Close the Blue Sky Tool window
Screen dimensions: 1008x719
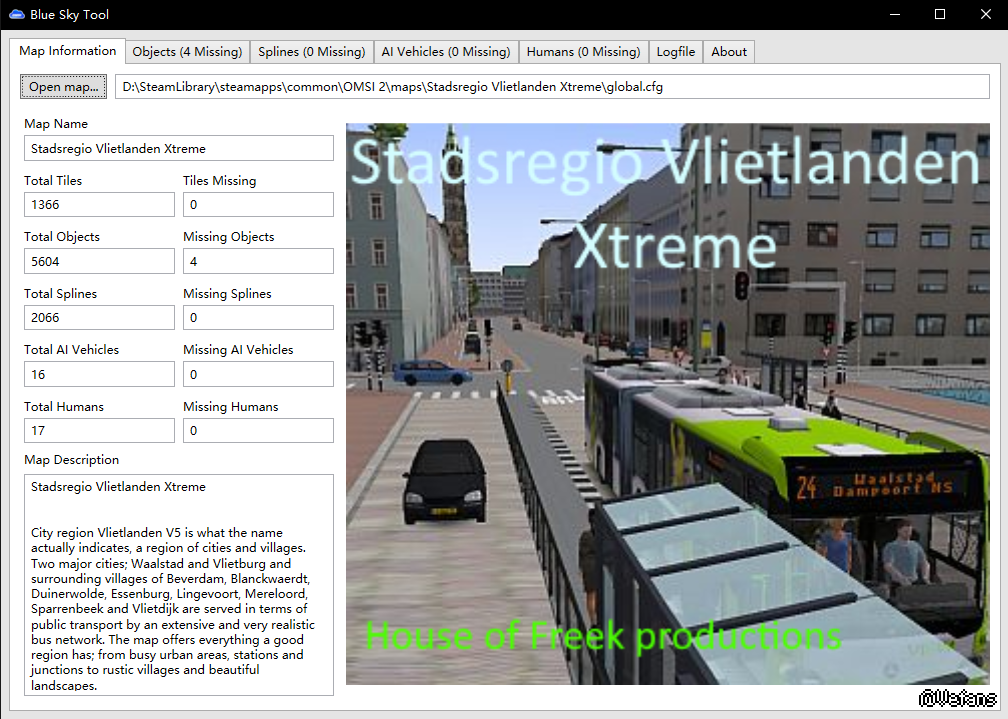(986, 14)
